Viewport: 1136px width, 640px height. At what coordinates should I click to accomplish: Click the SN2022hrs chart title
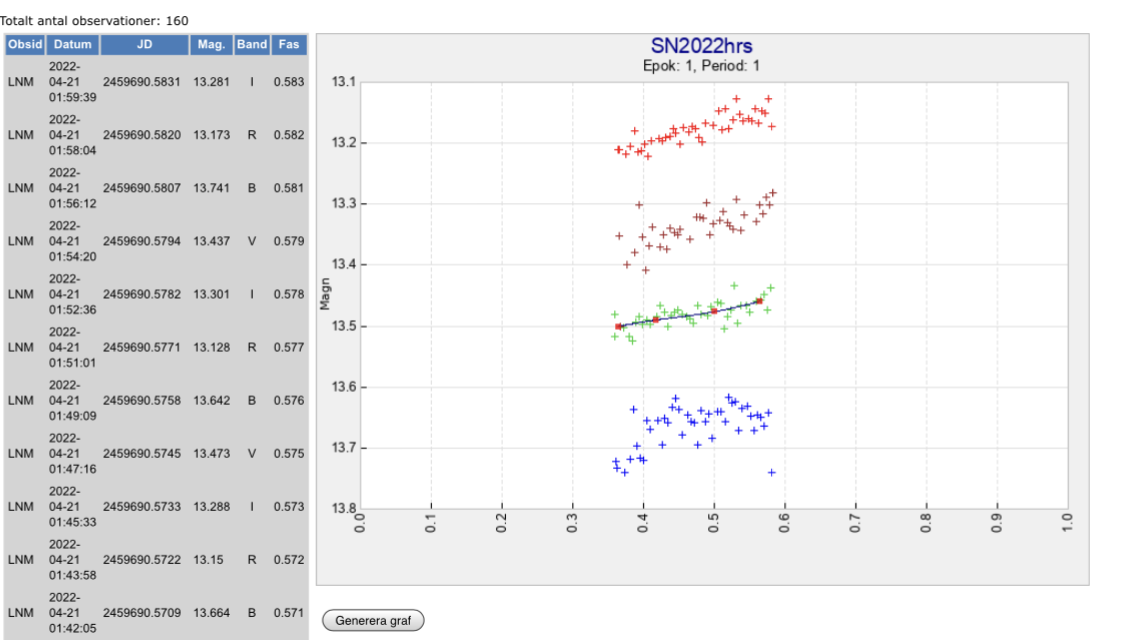click(x=701, y=47)
